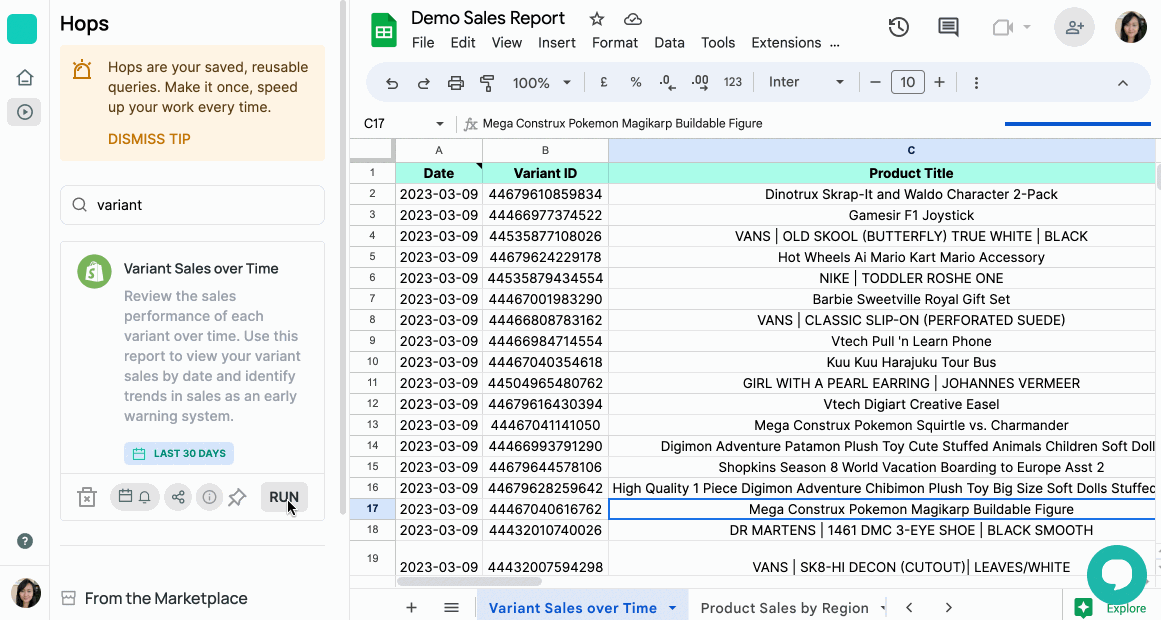Viewport: 1161px width, 620px height.
Task: Pin the Variant Sales over Time hop
Action: 237,497
